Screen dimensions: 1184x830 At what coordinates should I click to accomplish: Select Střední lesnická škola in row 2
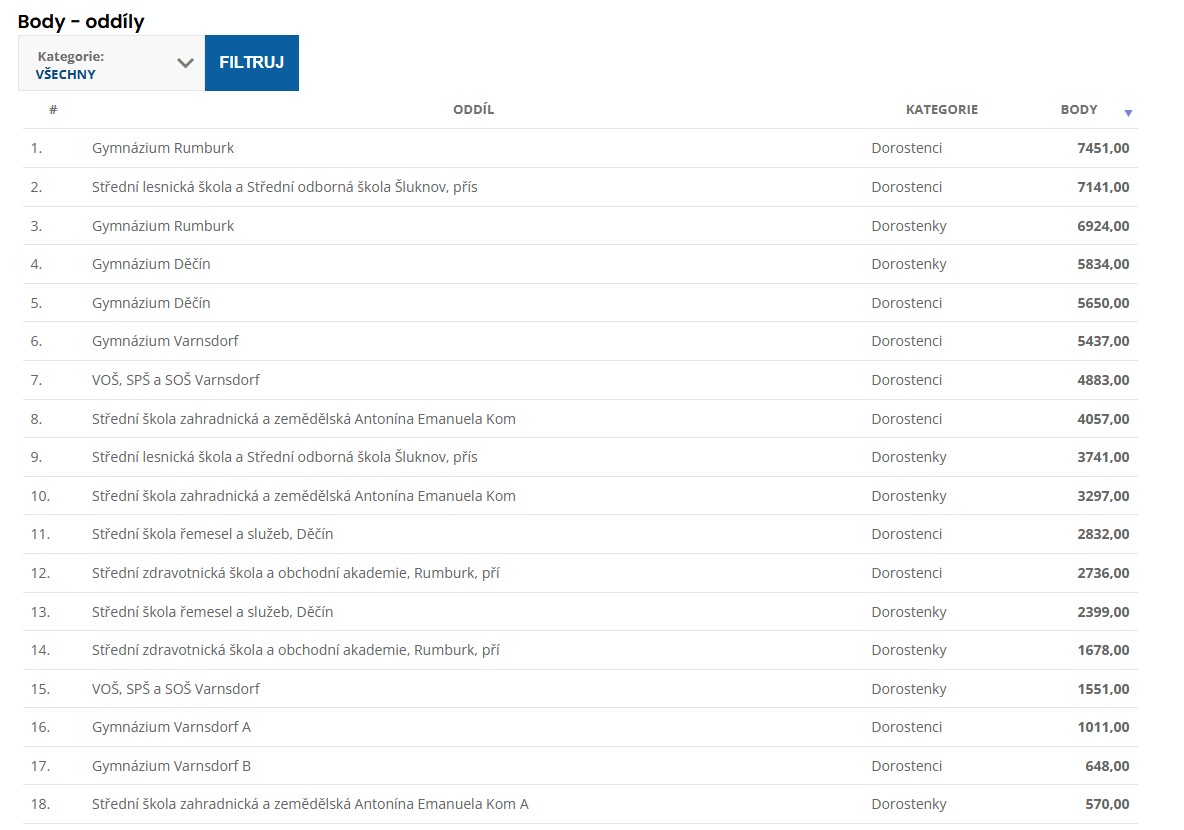point(285,187)
